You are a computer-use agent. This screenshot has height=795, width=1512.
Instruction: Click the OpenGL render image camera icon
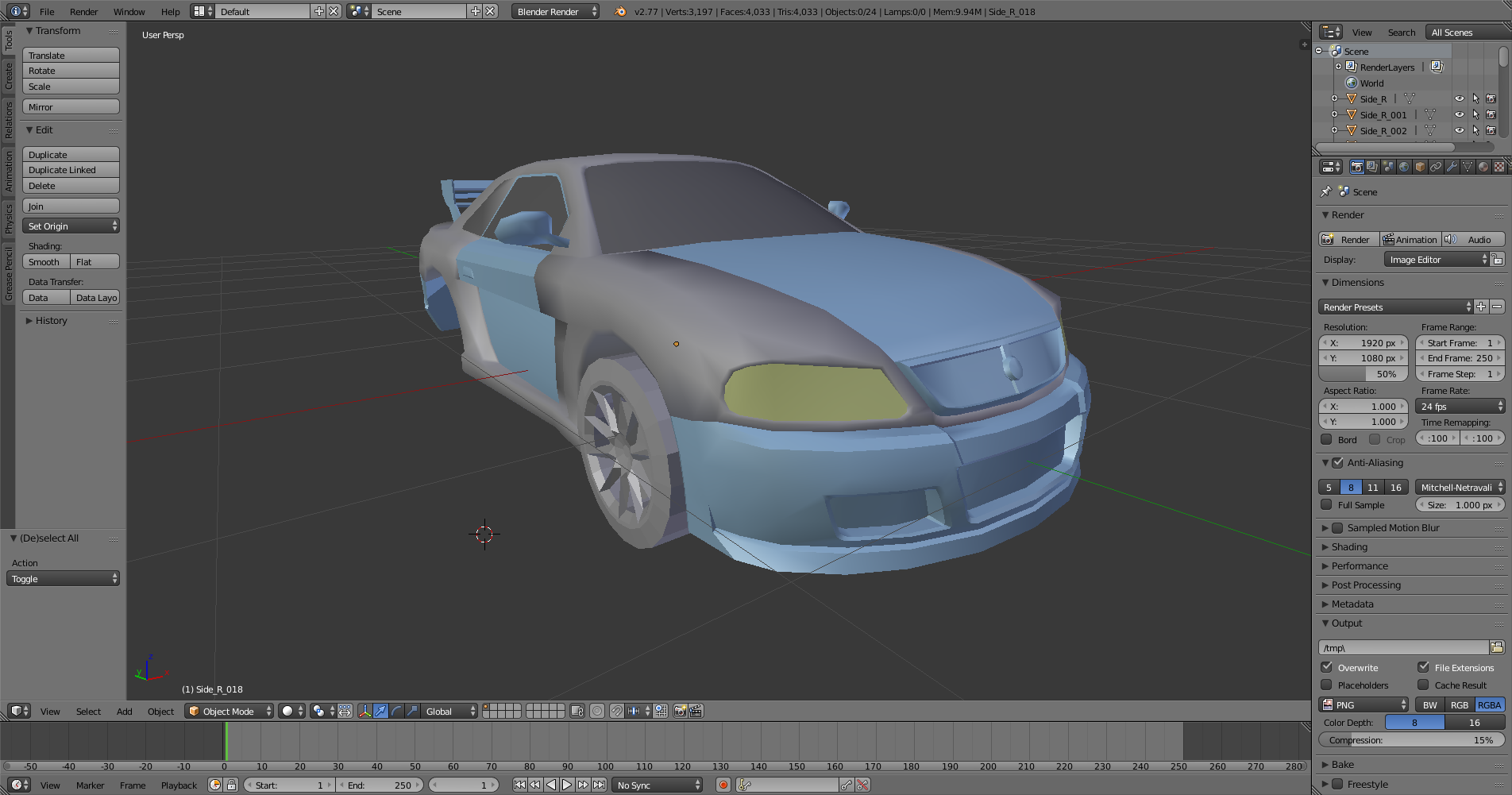tap(680, 711)
